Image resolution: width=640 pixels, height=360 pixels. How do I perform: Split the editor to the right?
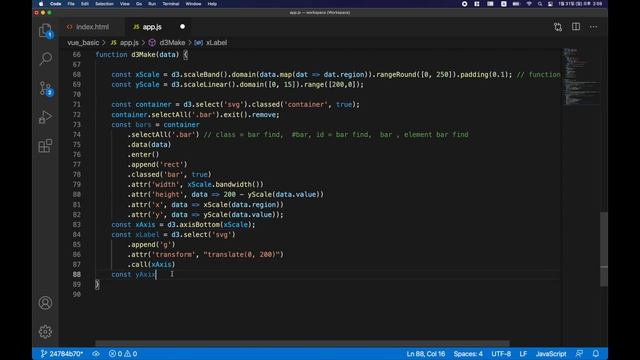[x=576, y=27]
